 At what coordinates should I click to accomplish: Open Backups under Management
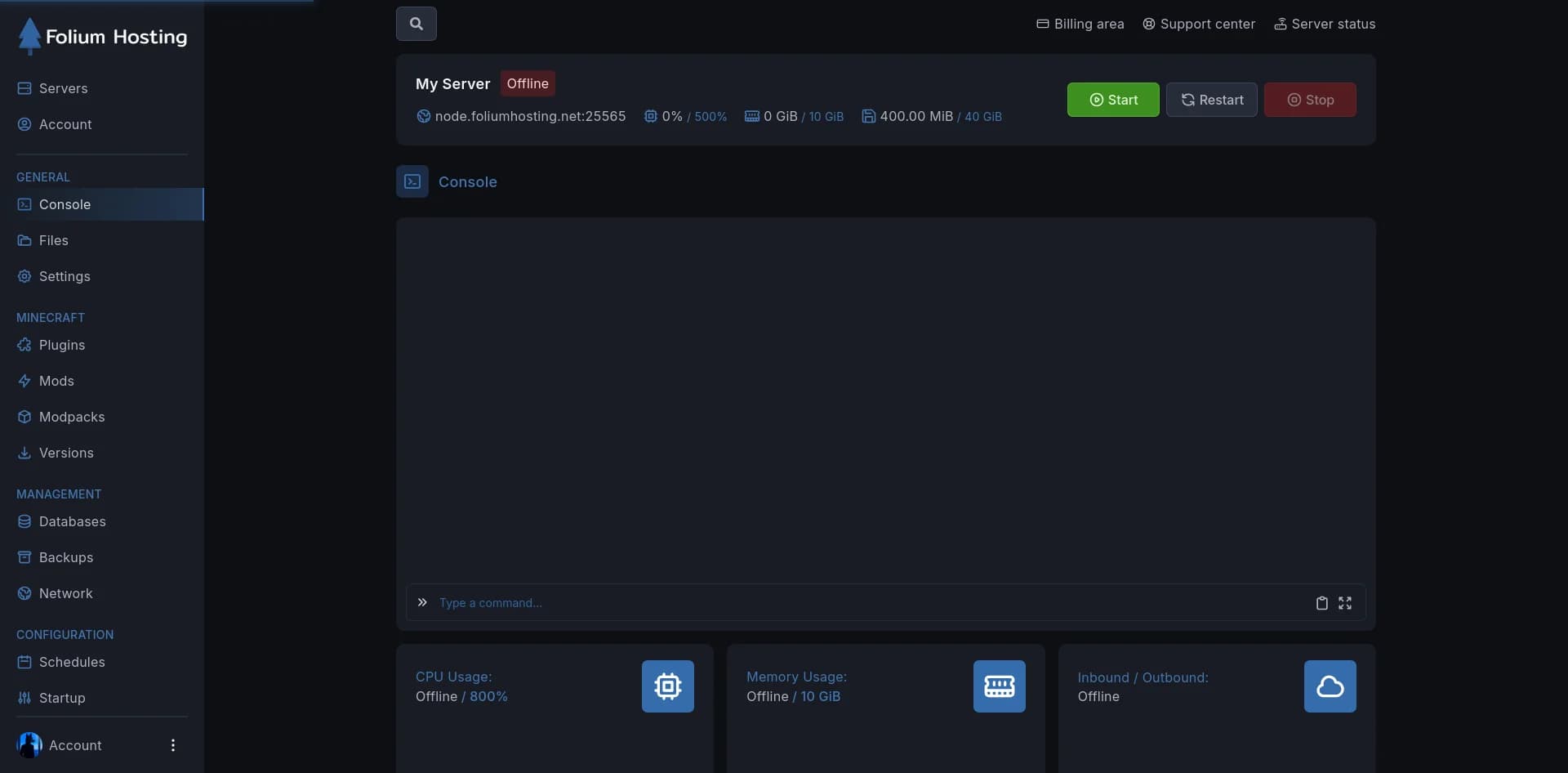click(102, 557)
